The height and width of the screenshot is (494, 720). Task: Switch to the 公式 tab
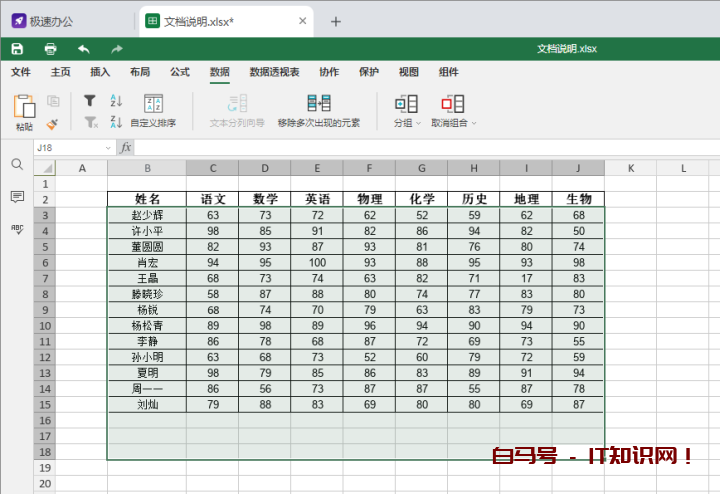pyautogui.click(x=180, y=72)
